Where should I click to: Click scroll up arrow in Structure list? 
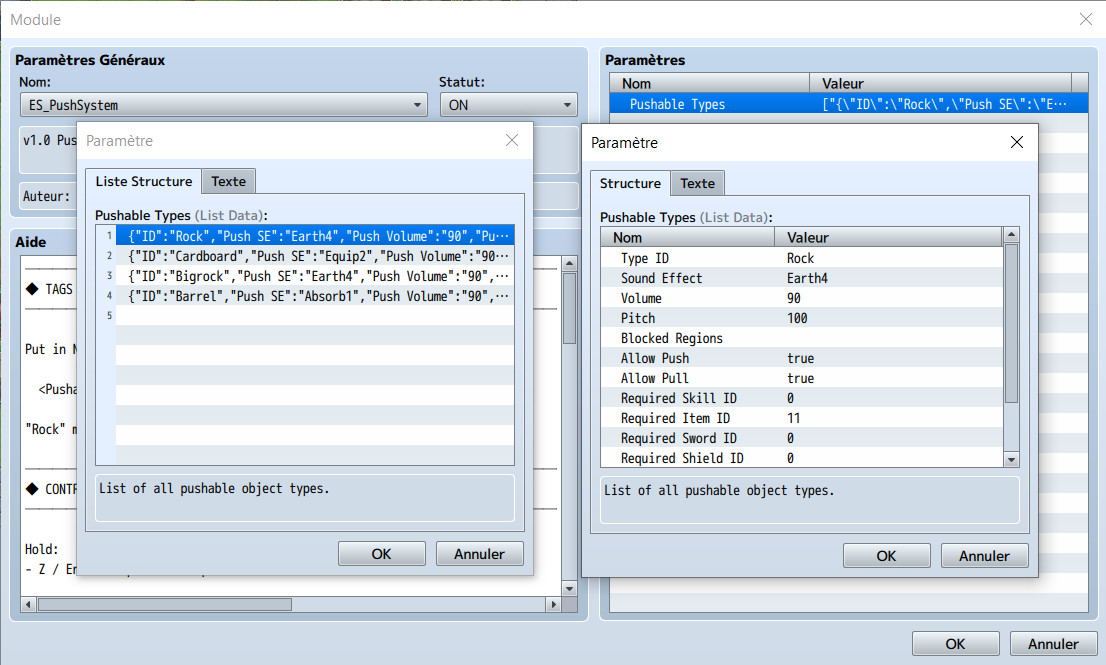tap(1011, 234)
